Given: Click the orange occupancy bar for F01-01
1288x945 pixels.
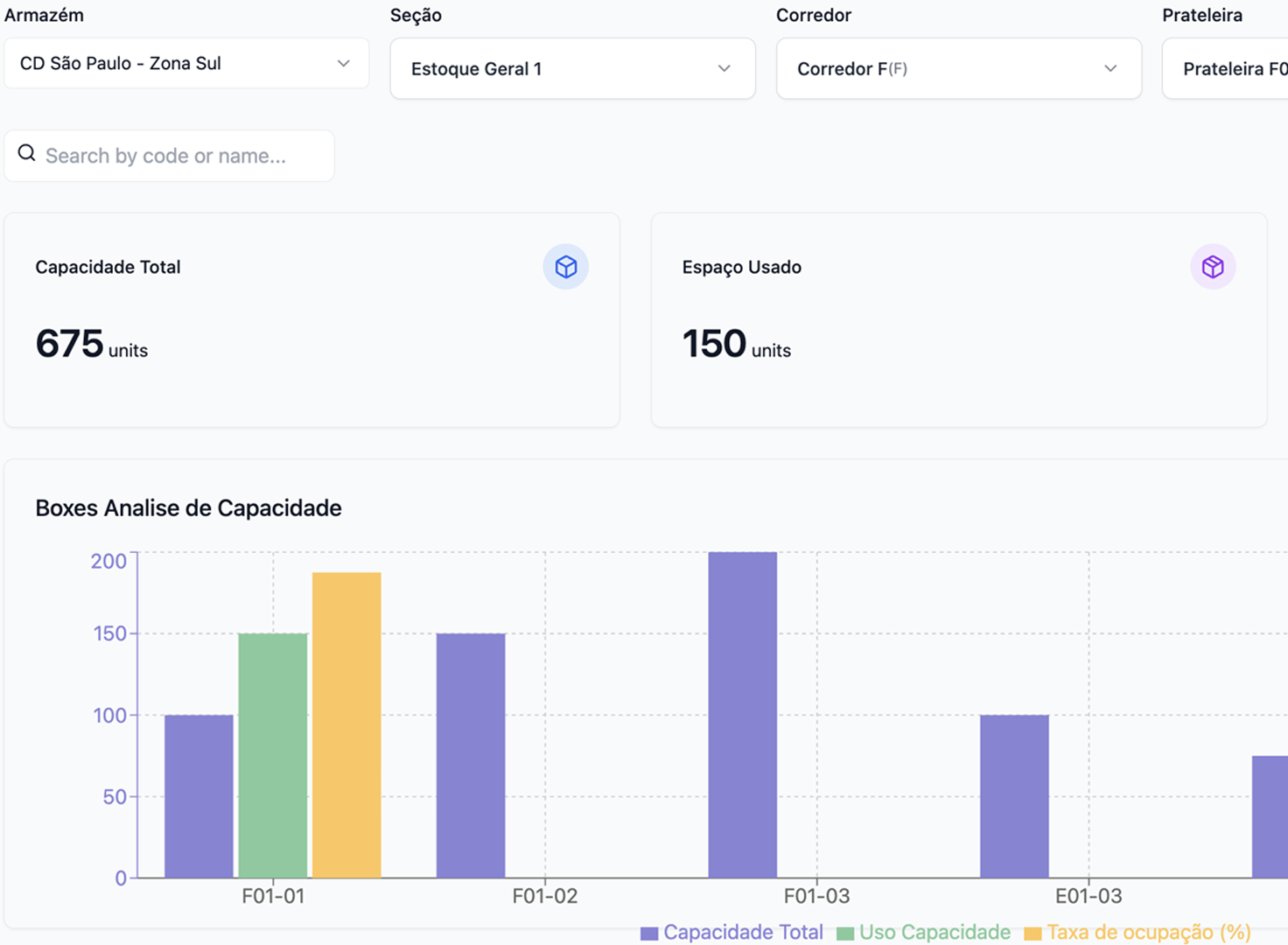Looking at the screenshot, I should 346,724.
